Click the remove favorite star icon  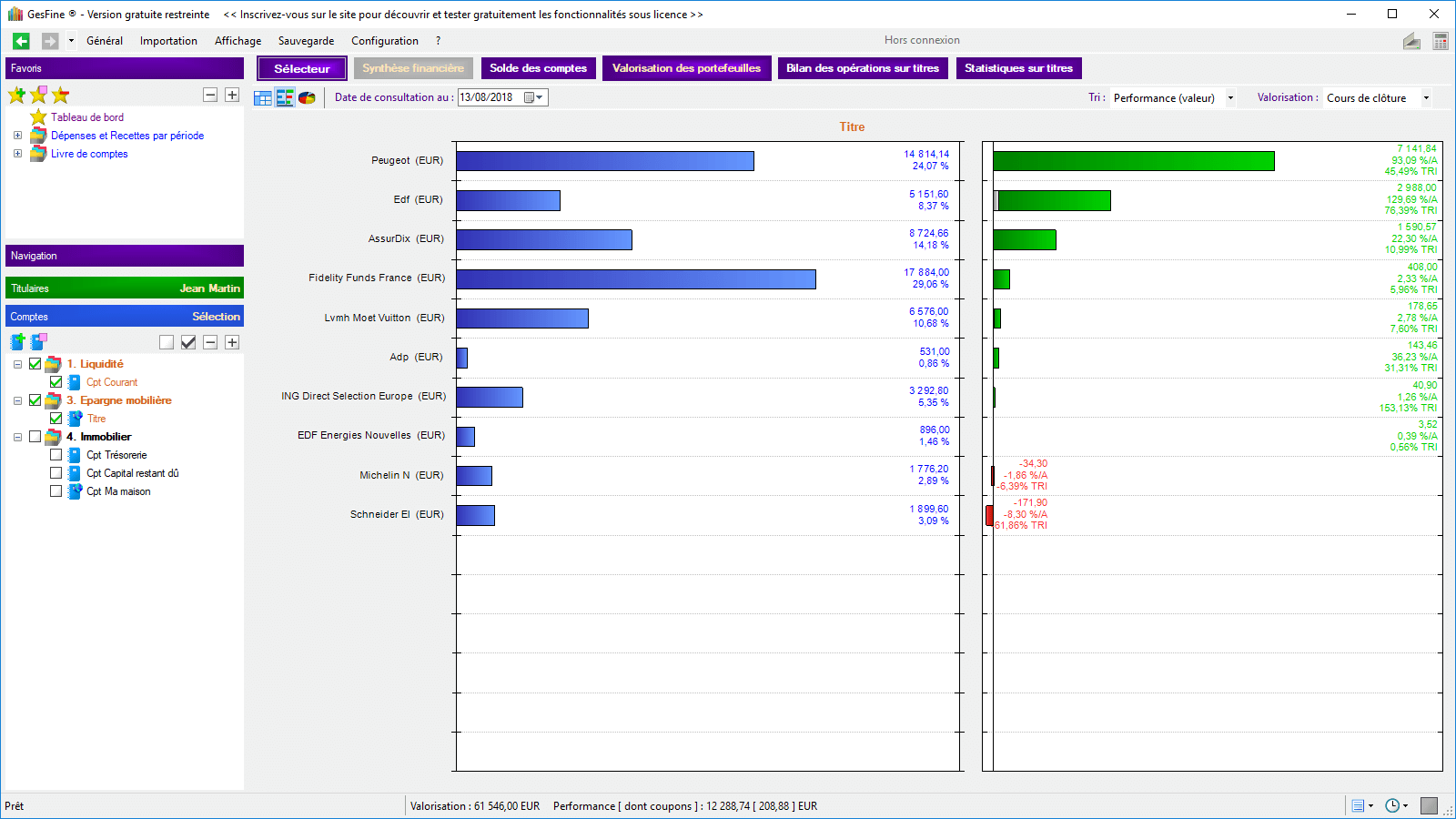[x=61, y=95]
